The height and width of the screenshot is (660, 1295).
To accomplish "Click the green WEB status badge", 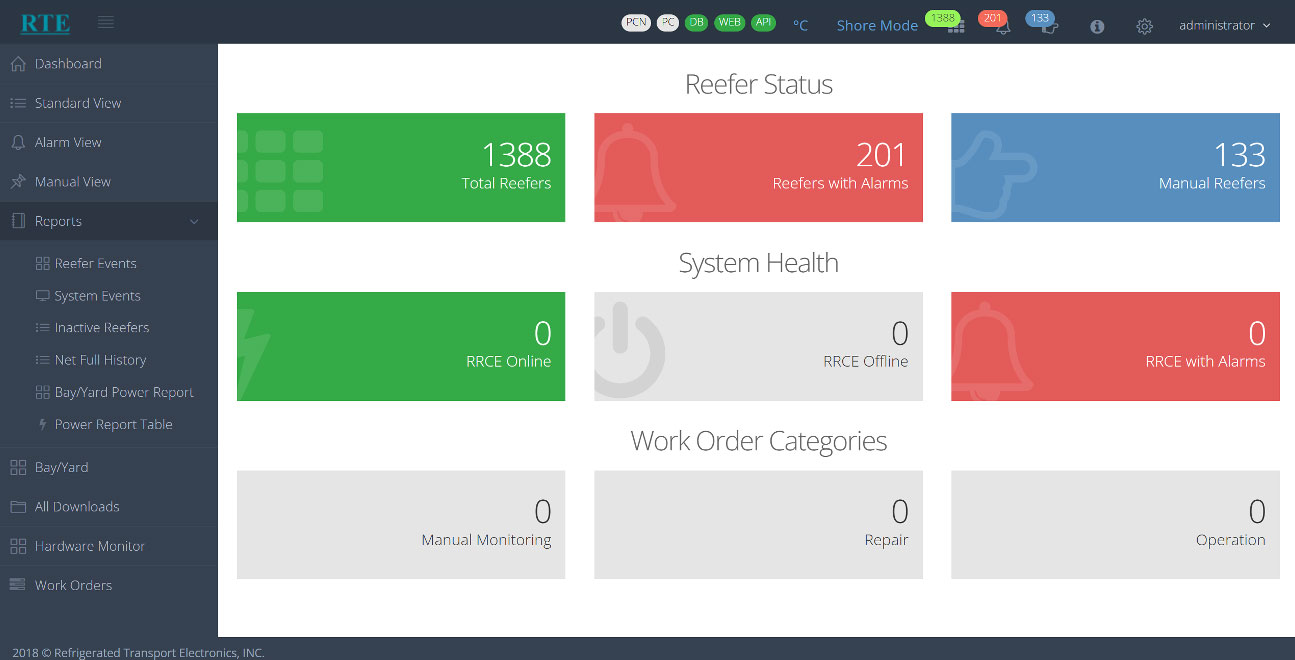I will 730,23.
